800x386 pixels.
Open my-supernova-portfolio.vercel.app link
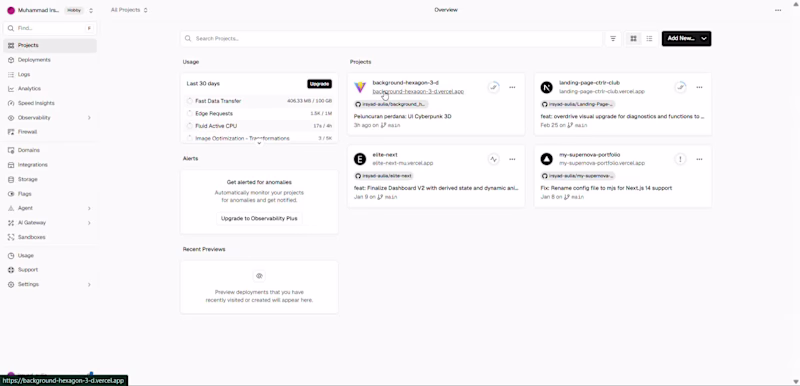pyautogui.click(x=602, y=164)
